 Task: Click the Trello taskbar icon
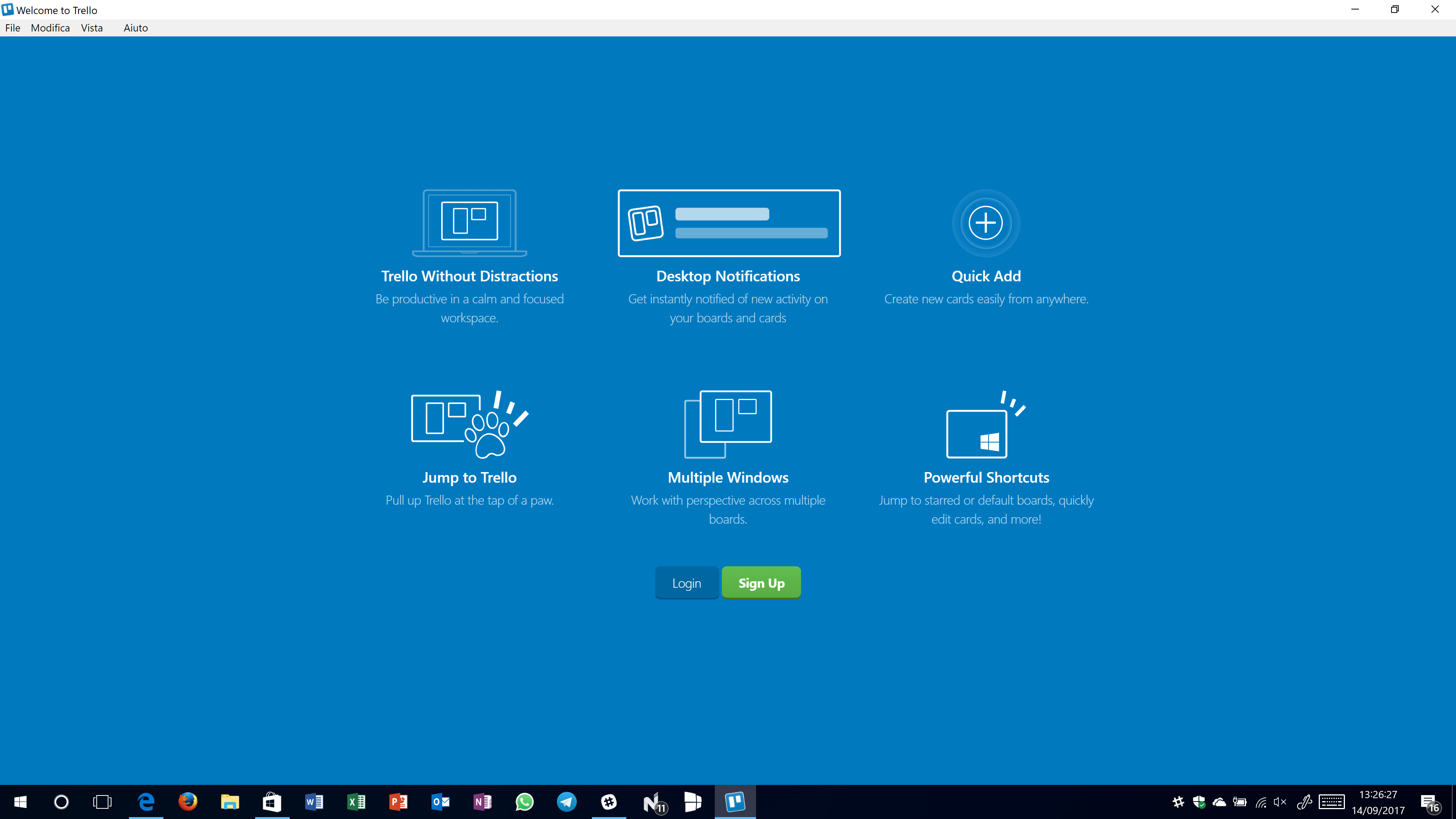coord(735,802)
